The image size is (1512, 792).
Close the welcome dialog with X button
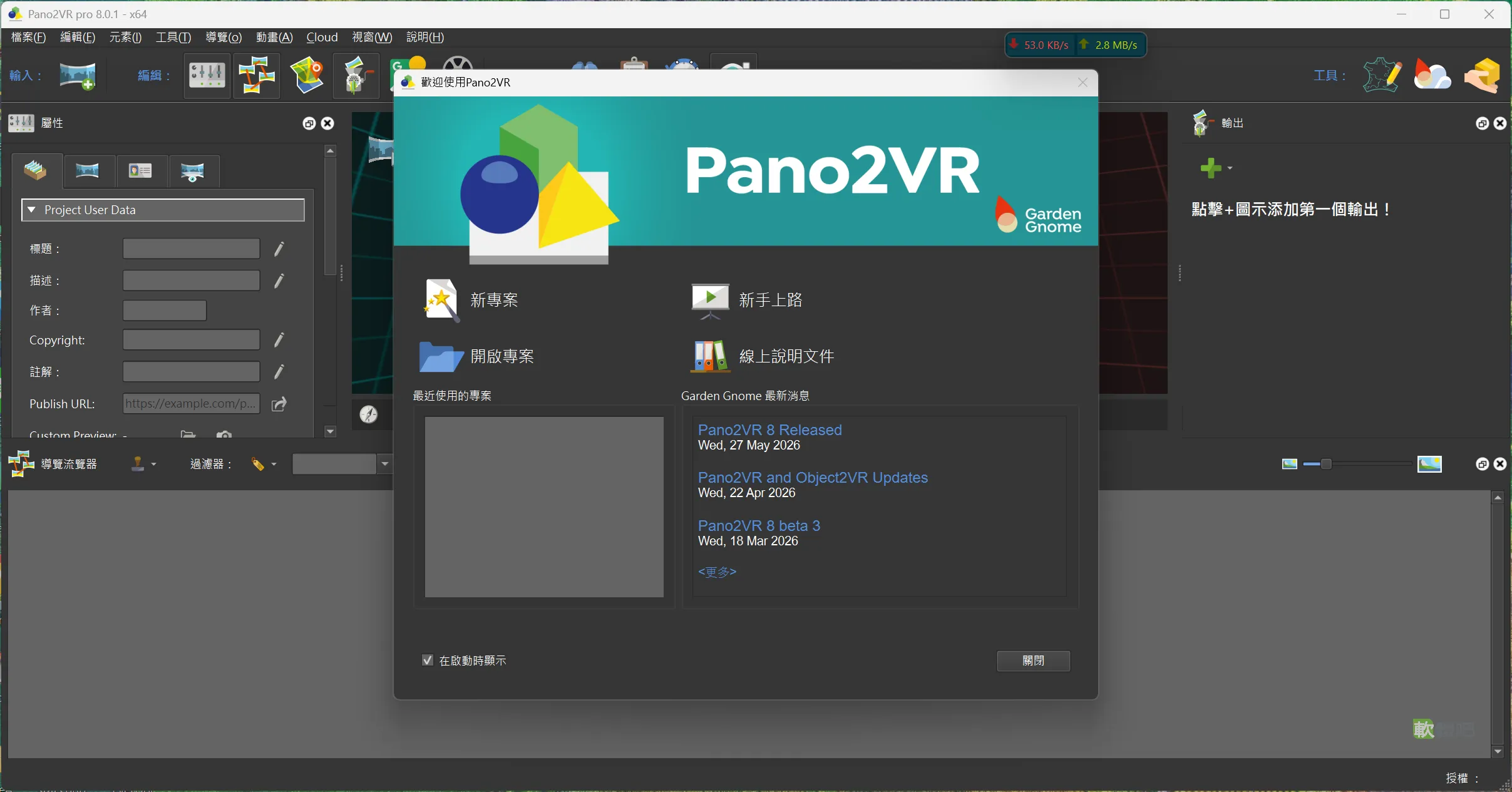[x=1083, y=83]
